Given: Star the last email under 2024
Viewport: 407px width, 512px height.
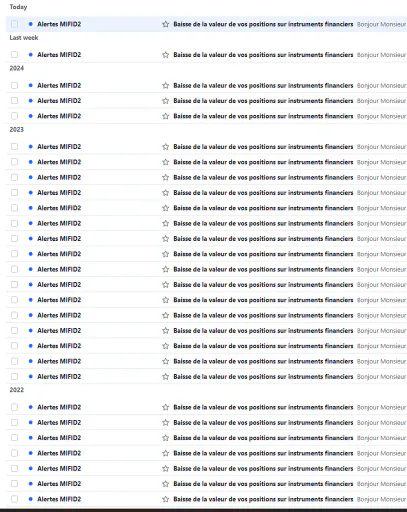Looking at the screenshot, I should pyautogui.click(x=165, y=116).
